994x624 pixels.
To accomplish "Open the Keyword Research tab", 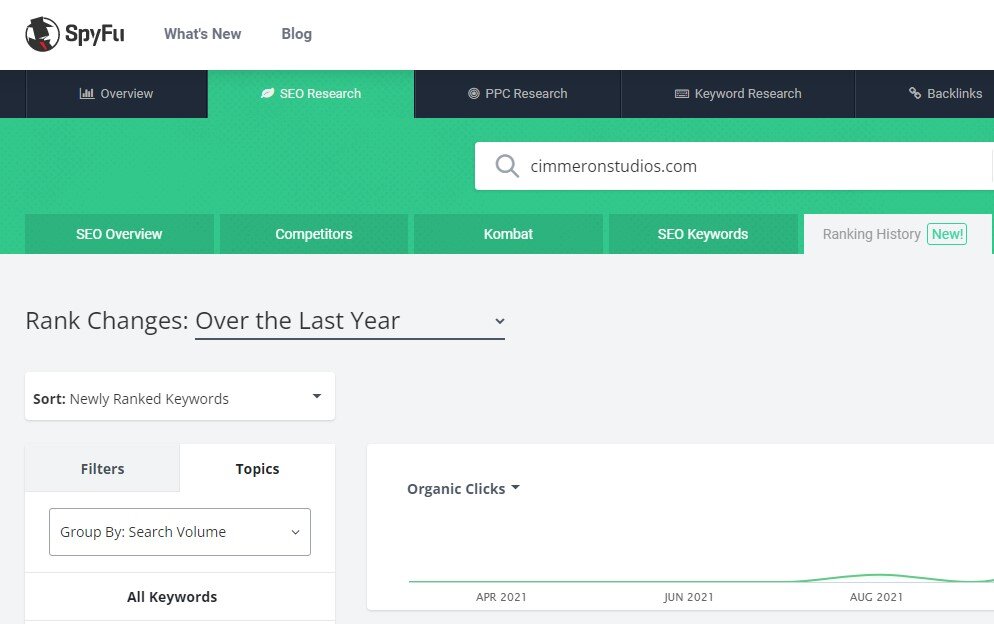I will [x=738, y=94].
